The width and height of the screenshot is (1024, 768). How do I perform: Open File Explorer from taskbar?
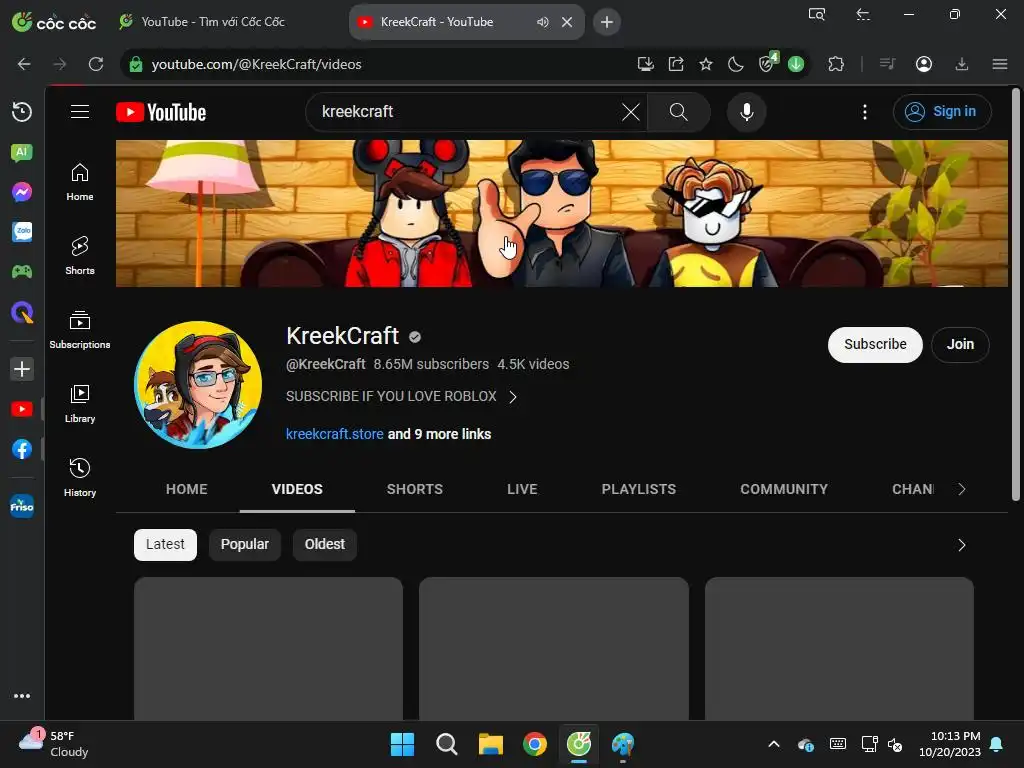pyautogui.click(x=490, y=744)
